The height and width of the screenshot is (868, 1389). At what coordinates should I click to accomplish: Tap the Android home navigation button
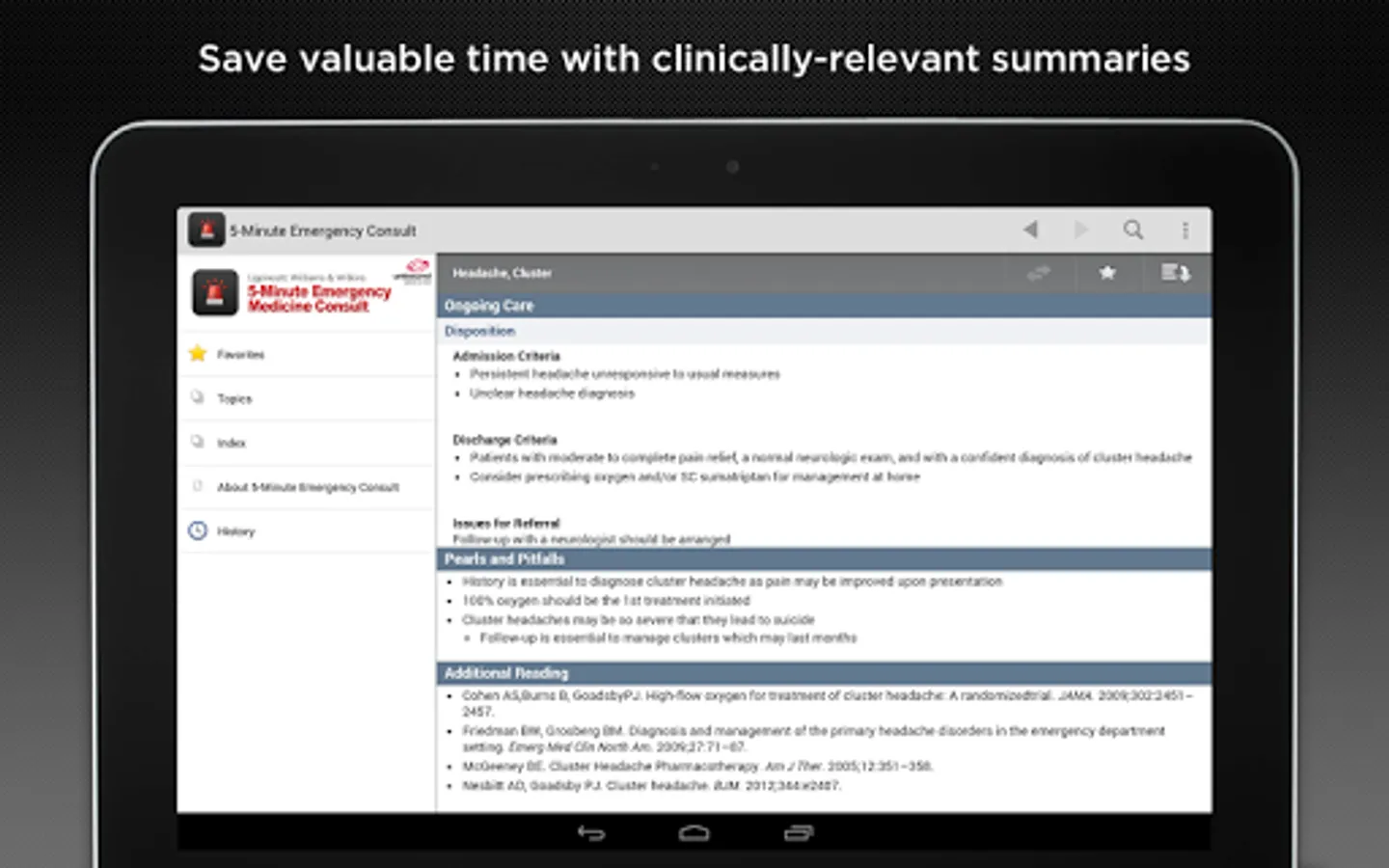pyautogui.click(x=694, y=833)
